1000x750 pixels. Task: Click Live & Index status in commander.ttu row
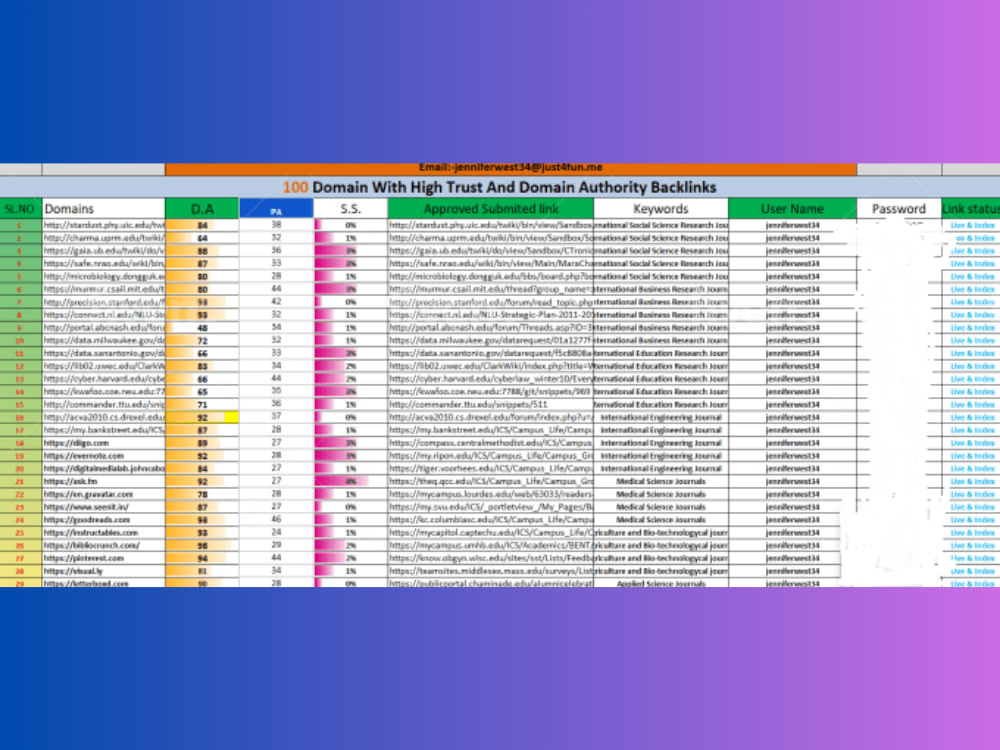[x=971, y=404]
